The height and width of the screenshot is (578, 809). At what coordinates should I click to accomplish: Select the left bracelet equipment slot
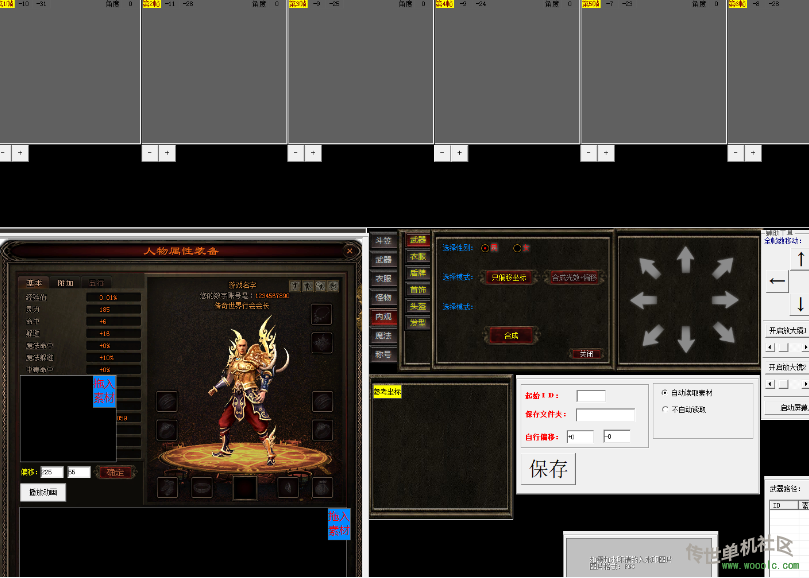167,401
